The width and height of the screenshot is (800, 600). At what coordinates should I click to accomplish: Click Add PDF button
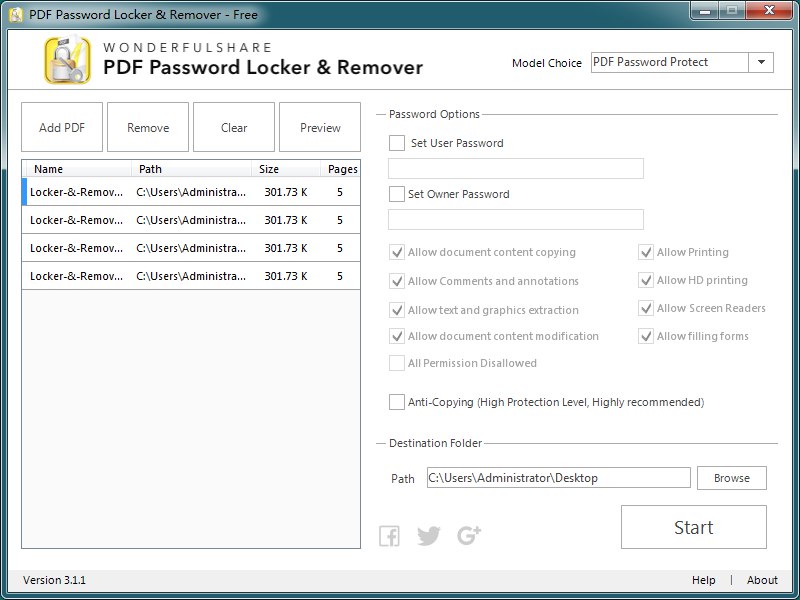(x=62, y=127)
